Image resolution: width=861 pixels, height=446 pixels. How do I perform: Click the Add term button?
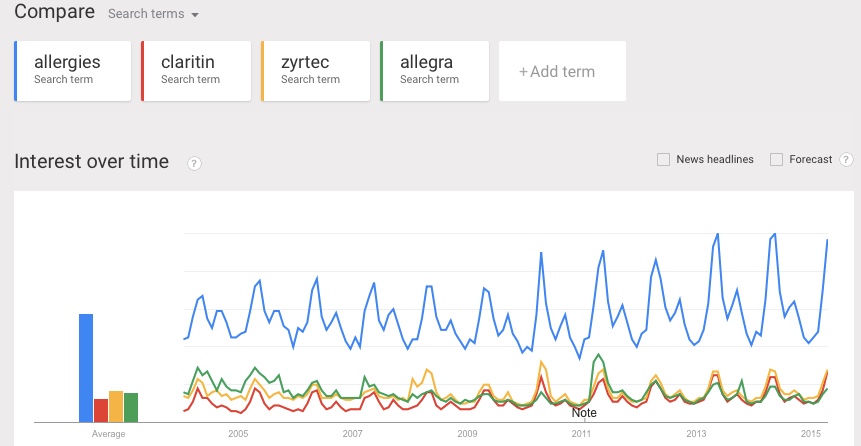[x=562, y=71]
